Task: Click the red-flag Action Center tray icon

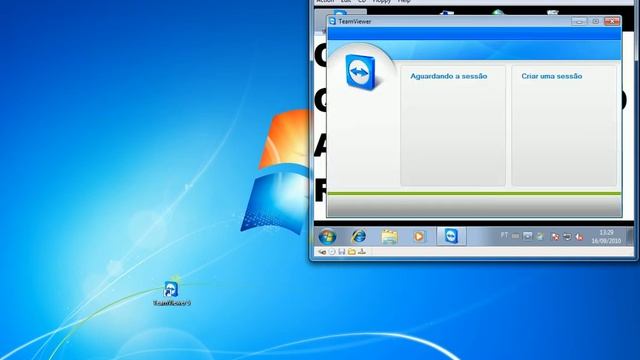Action: click(x=555, y=237)
